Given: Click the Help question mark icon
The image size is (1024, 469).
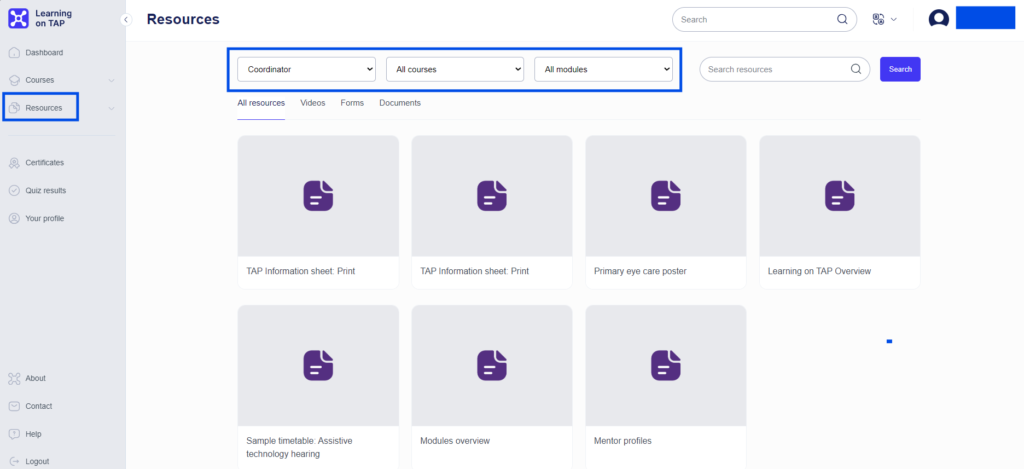Looking at the screenshot, I should coord(14,434).
